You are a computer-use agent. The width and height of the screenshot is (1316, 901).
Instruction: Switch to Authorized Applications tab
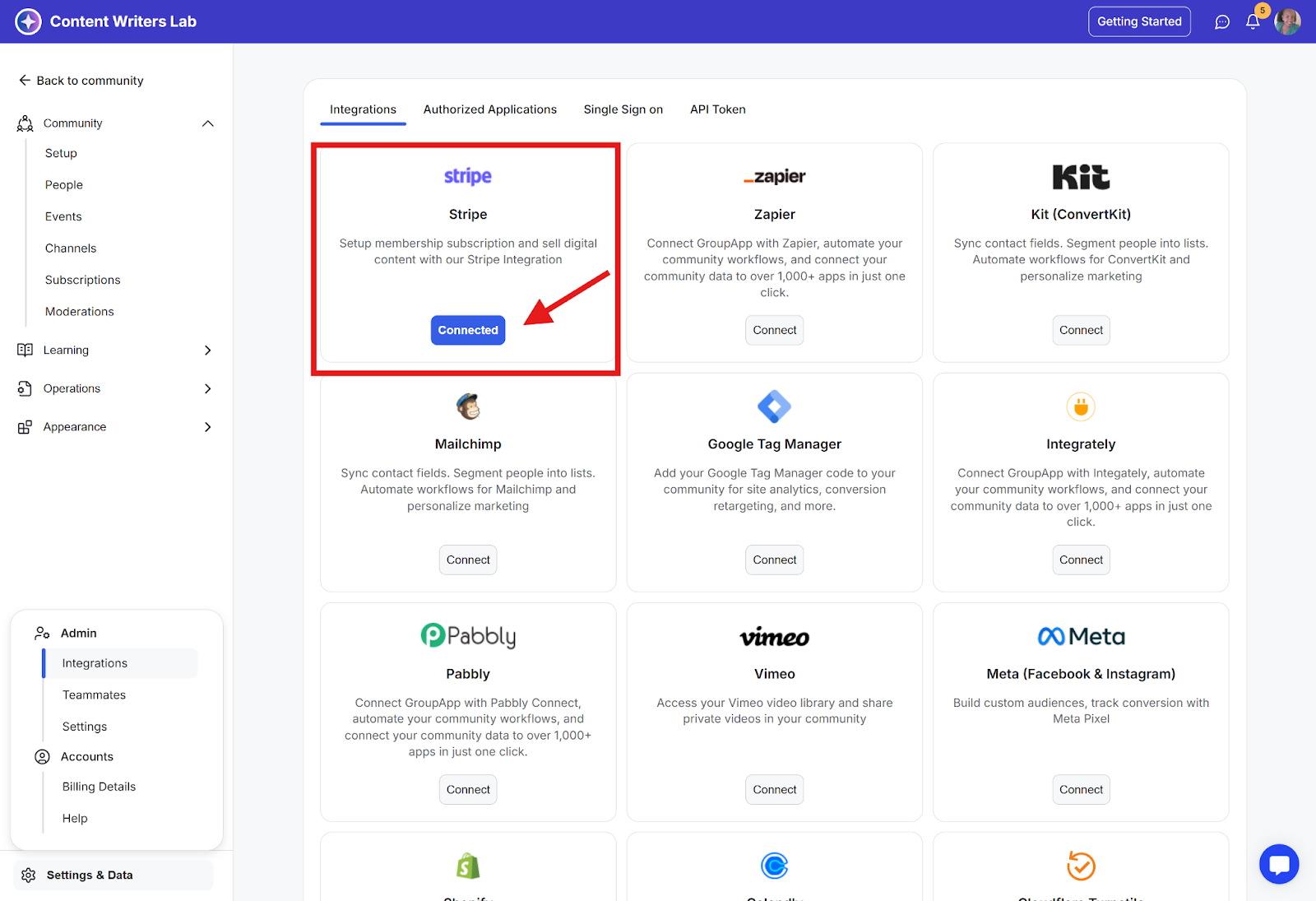tap(490, 109)
